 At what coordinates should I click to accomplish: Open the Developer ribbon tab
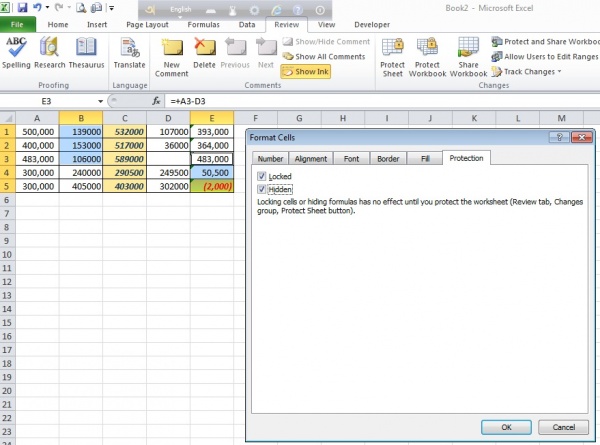(372, 24)
